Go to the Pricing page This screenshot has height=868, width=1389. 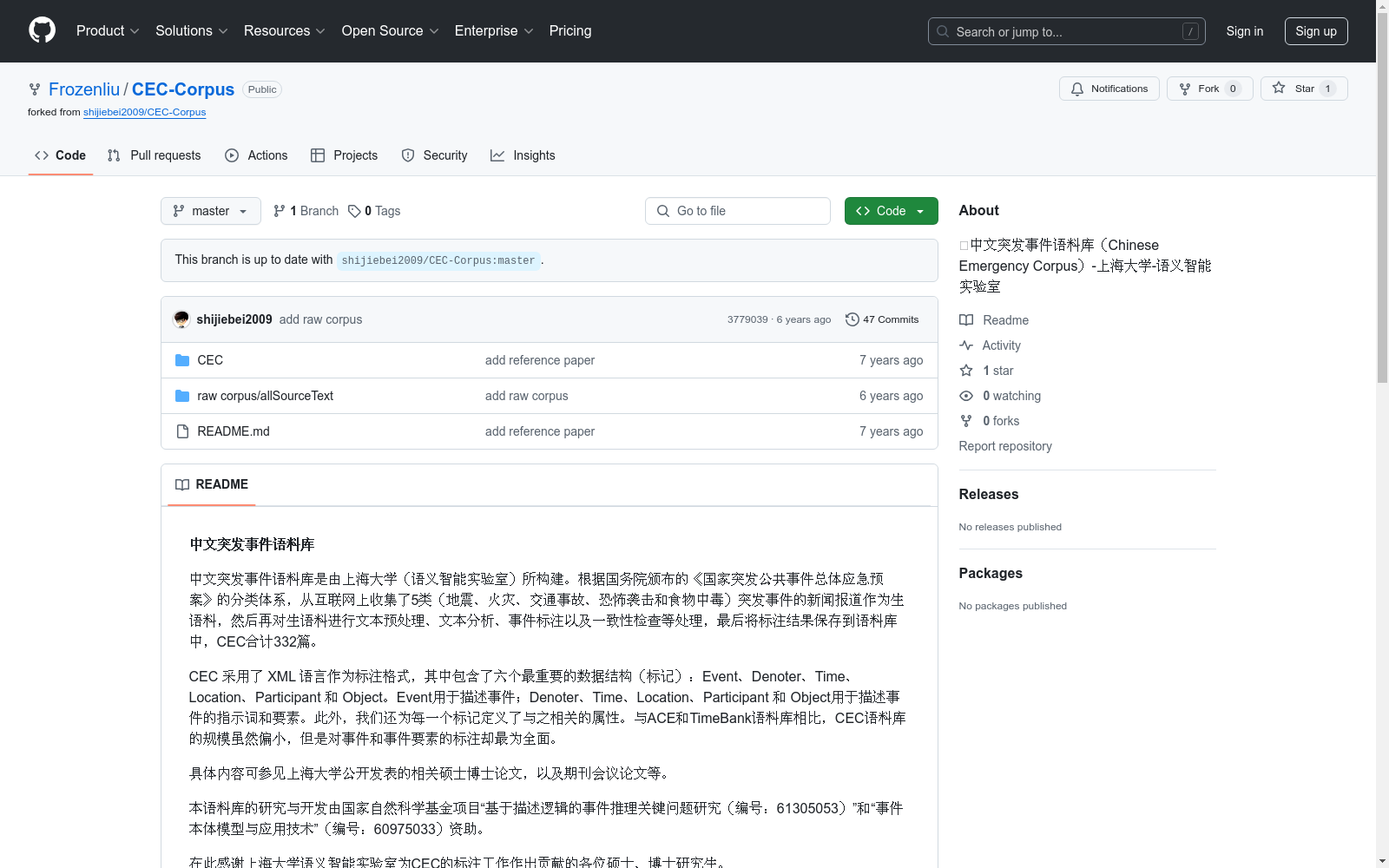click(570, 30)
